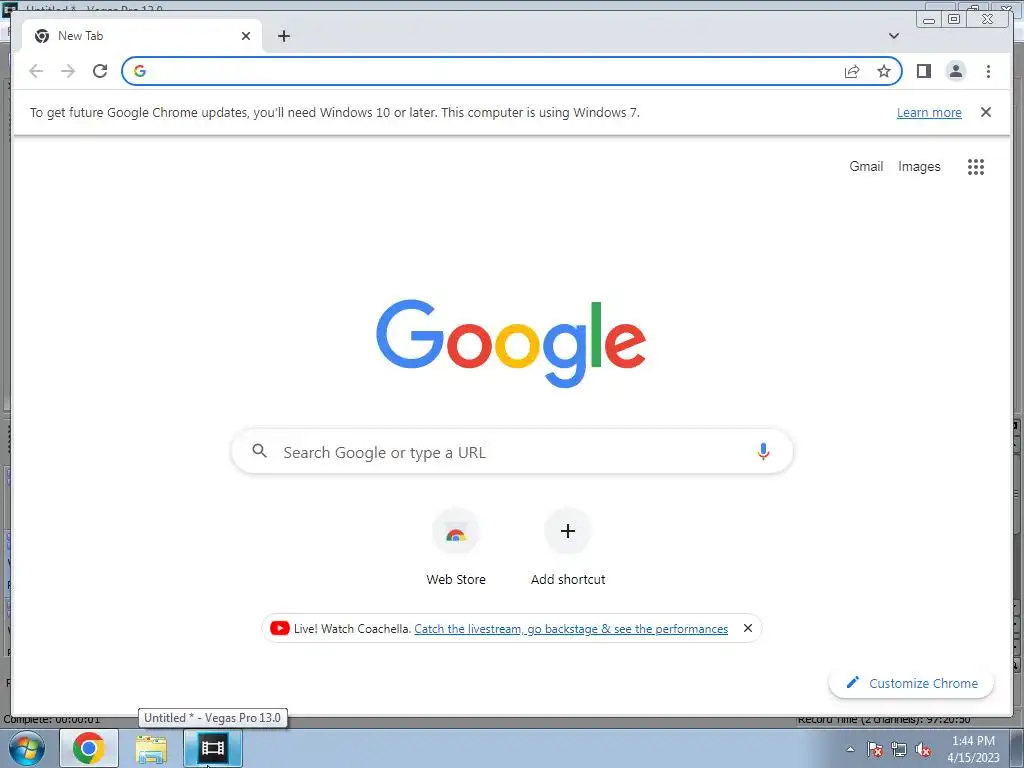Click Google icon in address bar
Image resolution: width=1024 pixels, height=768 pixels.
click(140, 71)
